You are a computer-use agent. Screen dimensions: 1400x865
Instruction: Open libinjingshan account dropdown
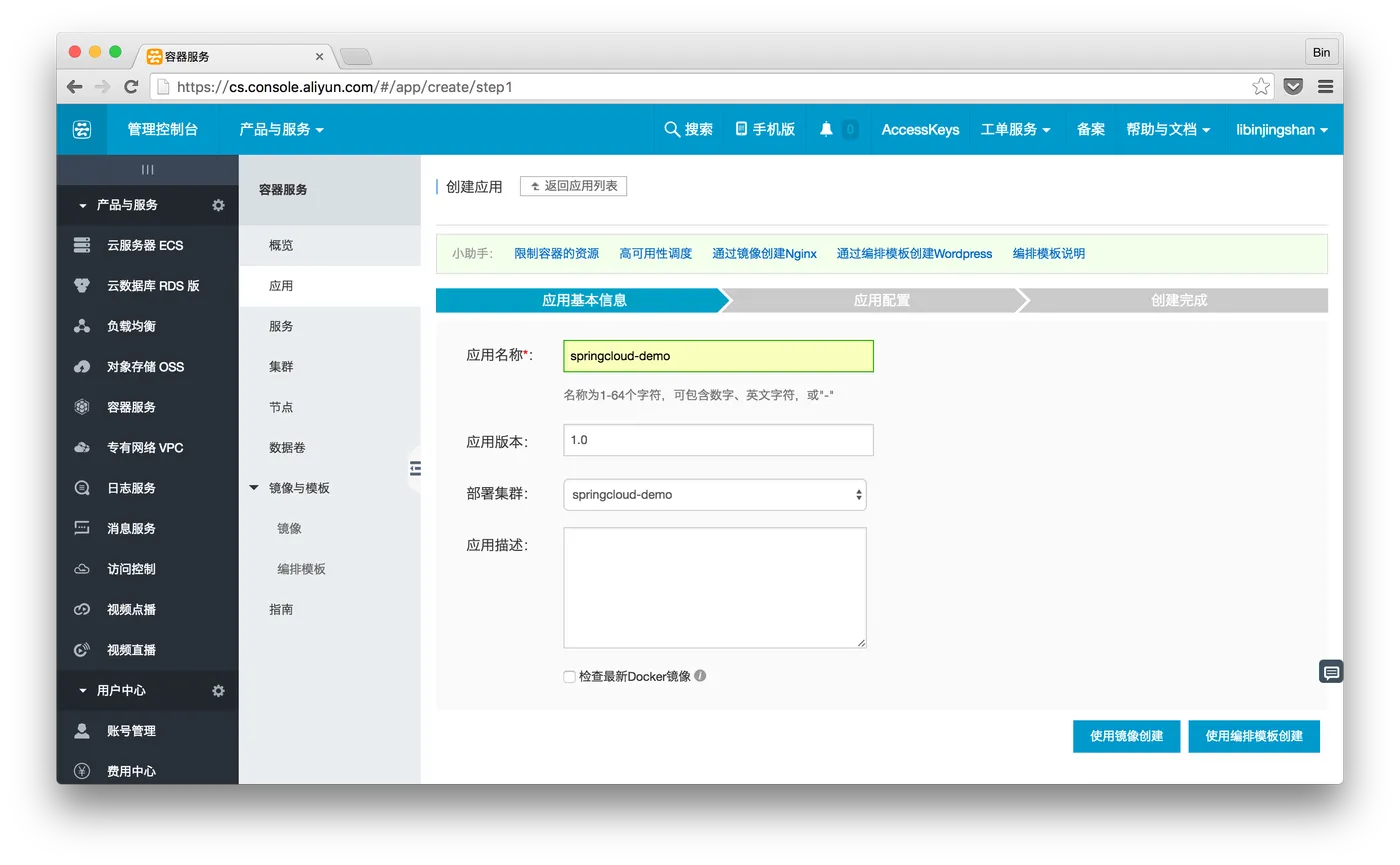1282,129
